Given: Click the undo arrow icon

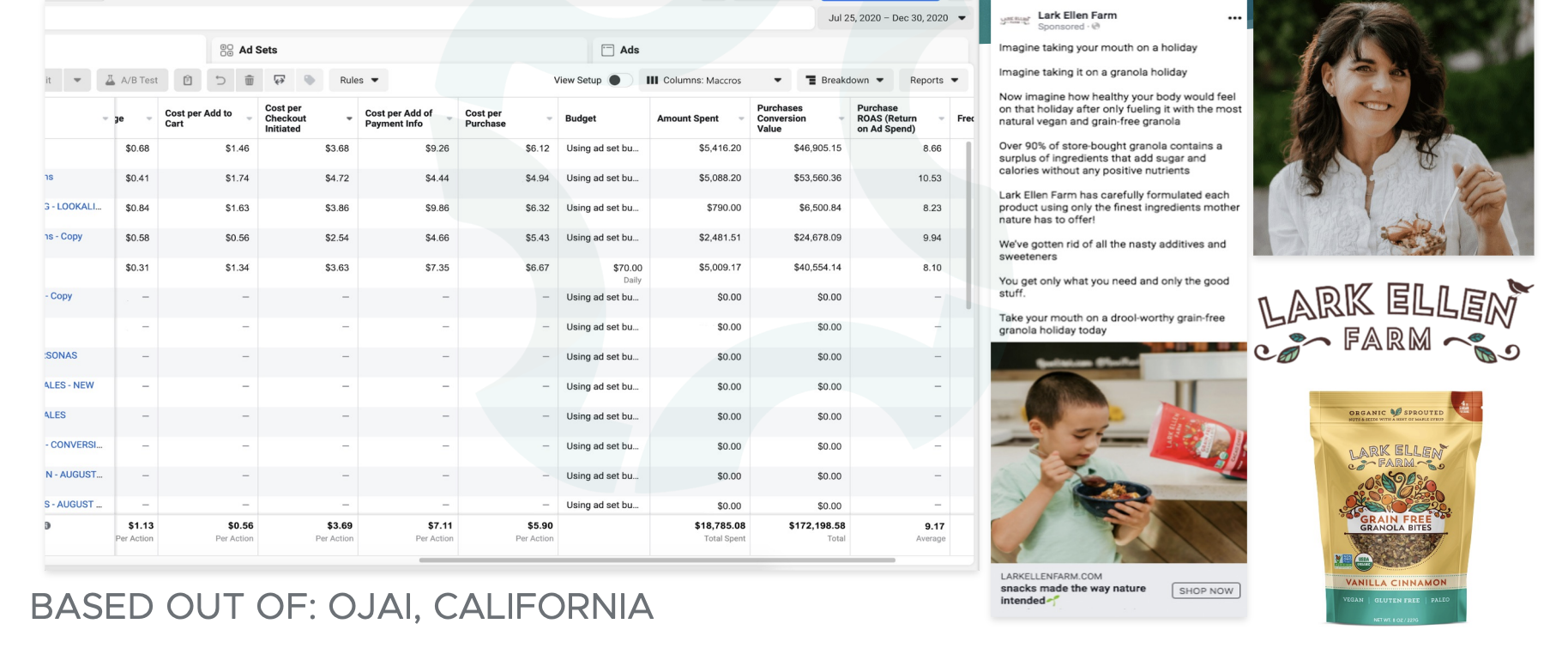Looking at the screenshot, I should tap(220, 80).
